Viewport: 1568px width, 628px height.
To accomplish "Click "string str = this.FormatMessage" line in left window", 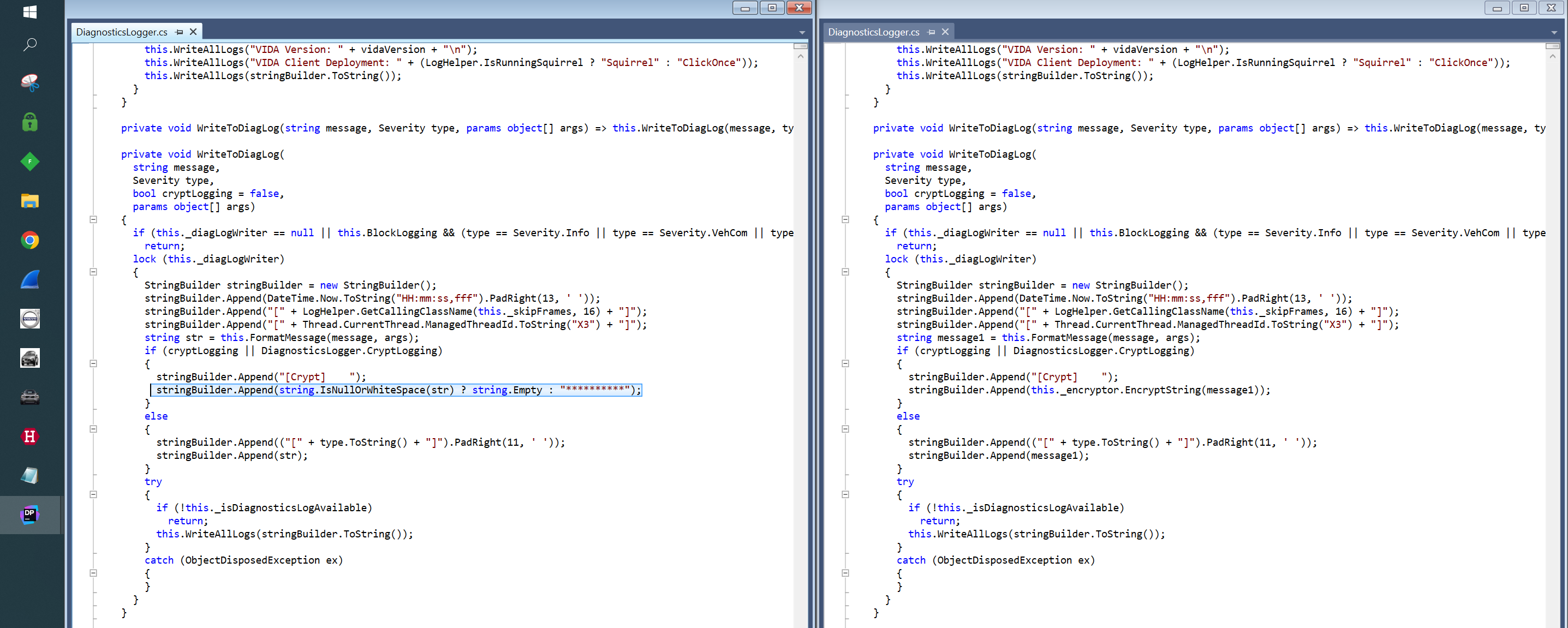I will tap(282, 338).
